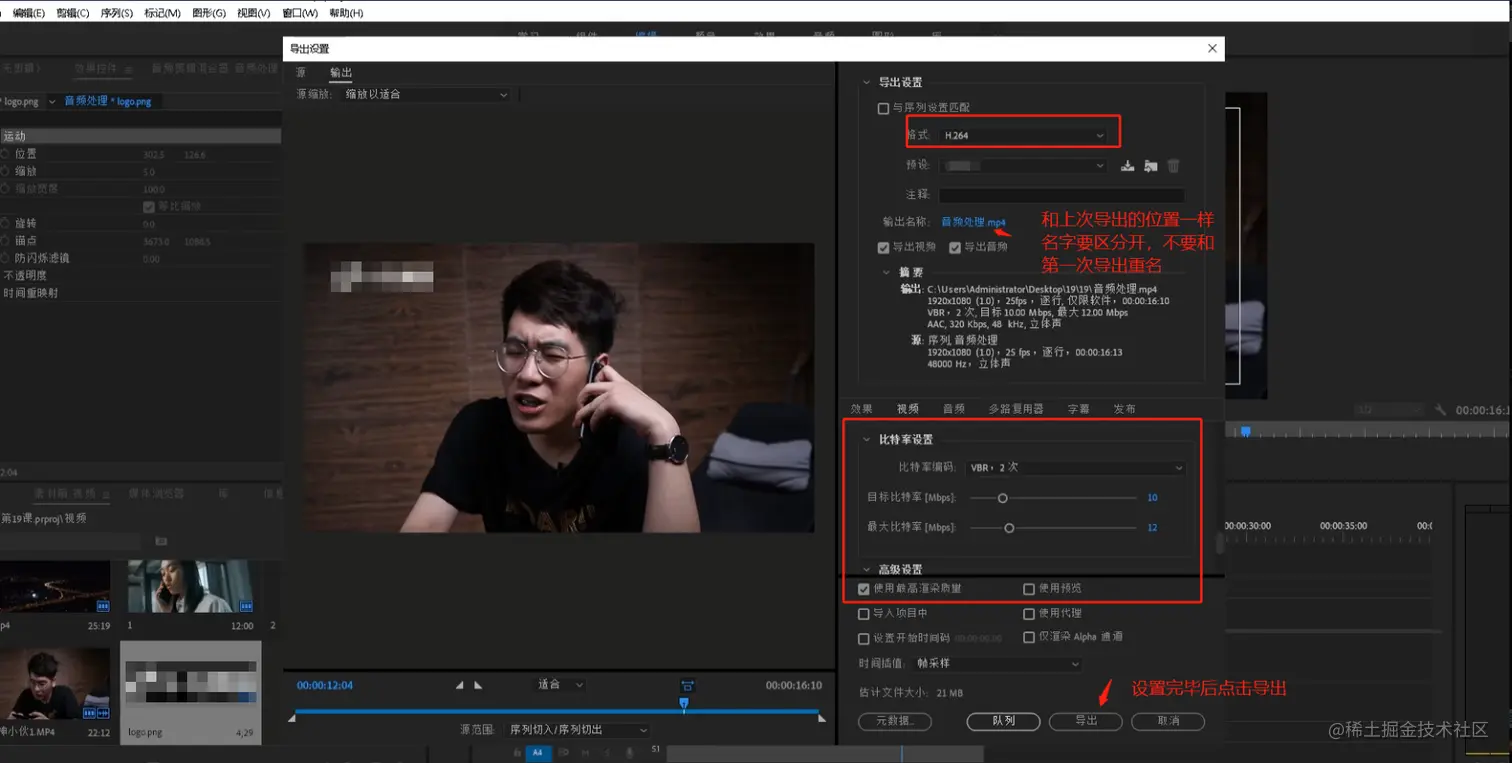Click the delete preset trash icon
This screenshot has width=1512, height=763.
[1174, 166]
